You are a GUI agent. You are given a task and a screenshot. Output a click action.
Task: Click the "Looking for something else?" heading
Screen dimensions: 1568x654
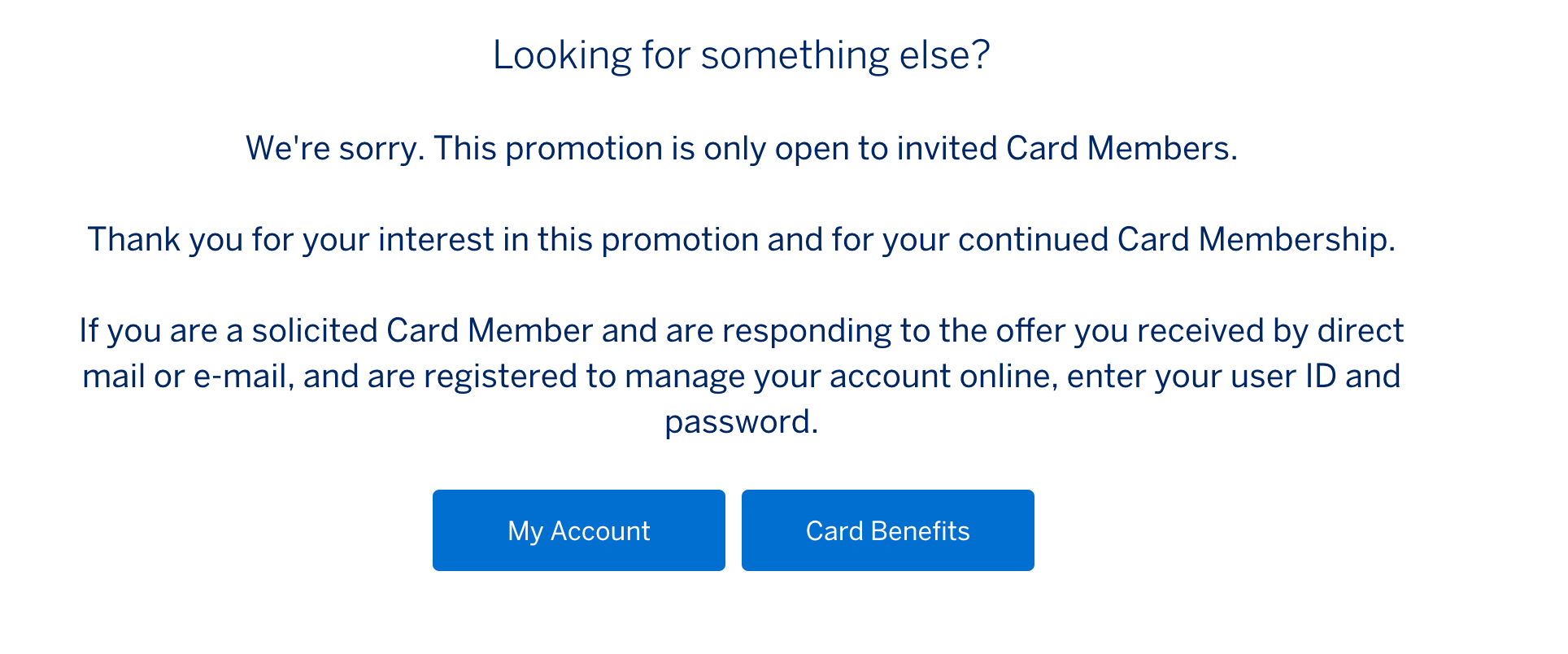click(741, 55)
